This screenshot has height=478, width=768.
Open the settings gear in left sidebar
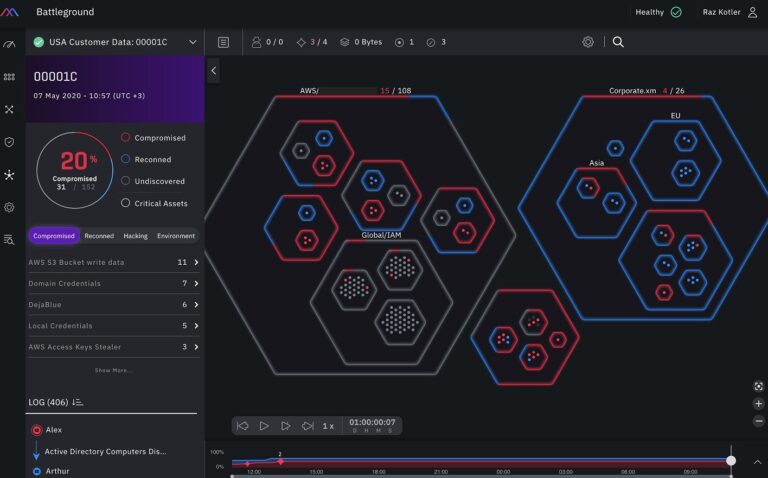9,207
